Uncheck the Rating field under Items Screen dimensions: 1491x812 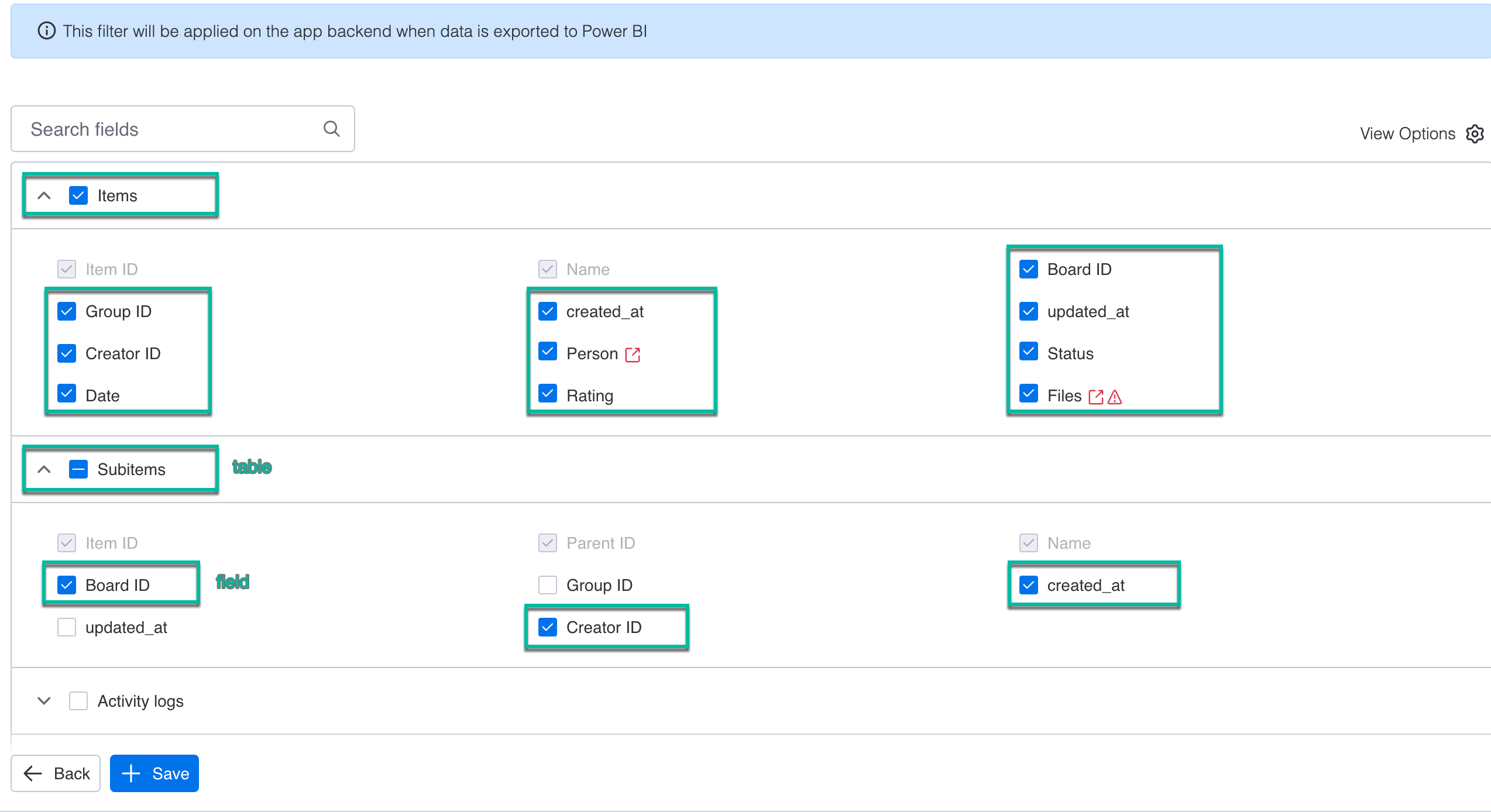click(547, 394)
